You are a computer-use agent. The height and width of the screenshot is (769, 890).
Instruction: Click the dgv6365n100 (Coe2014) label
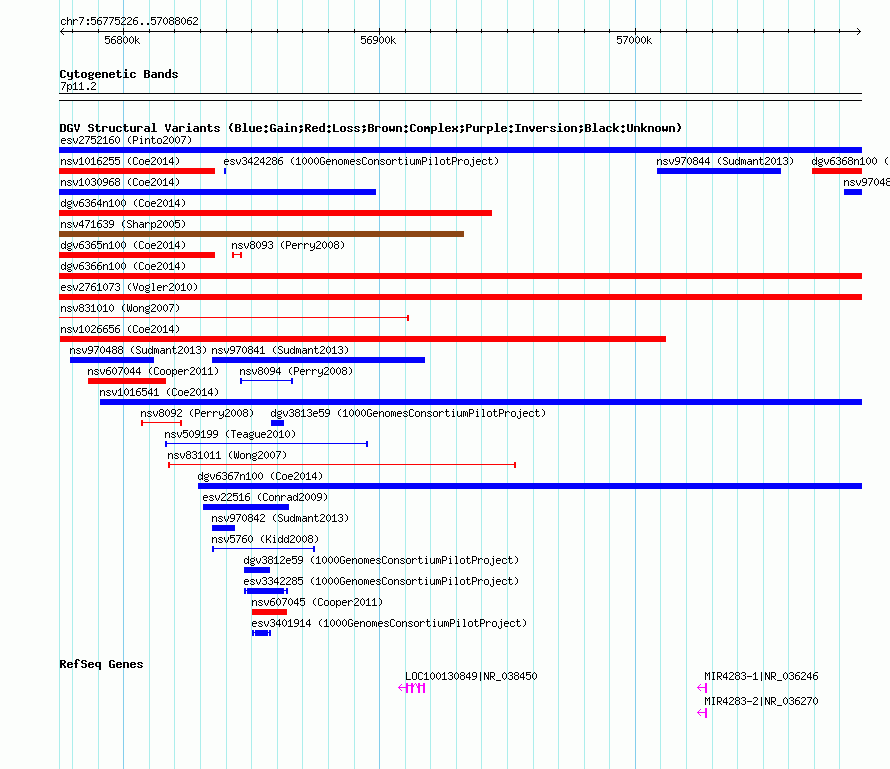pos(123,245)
